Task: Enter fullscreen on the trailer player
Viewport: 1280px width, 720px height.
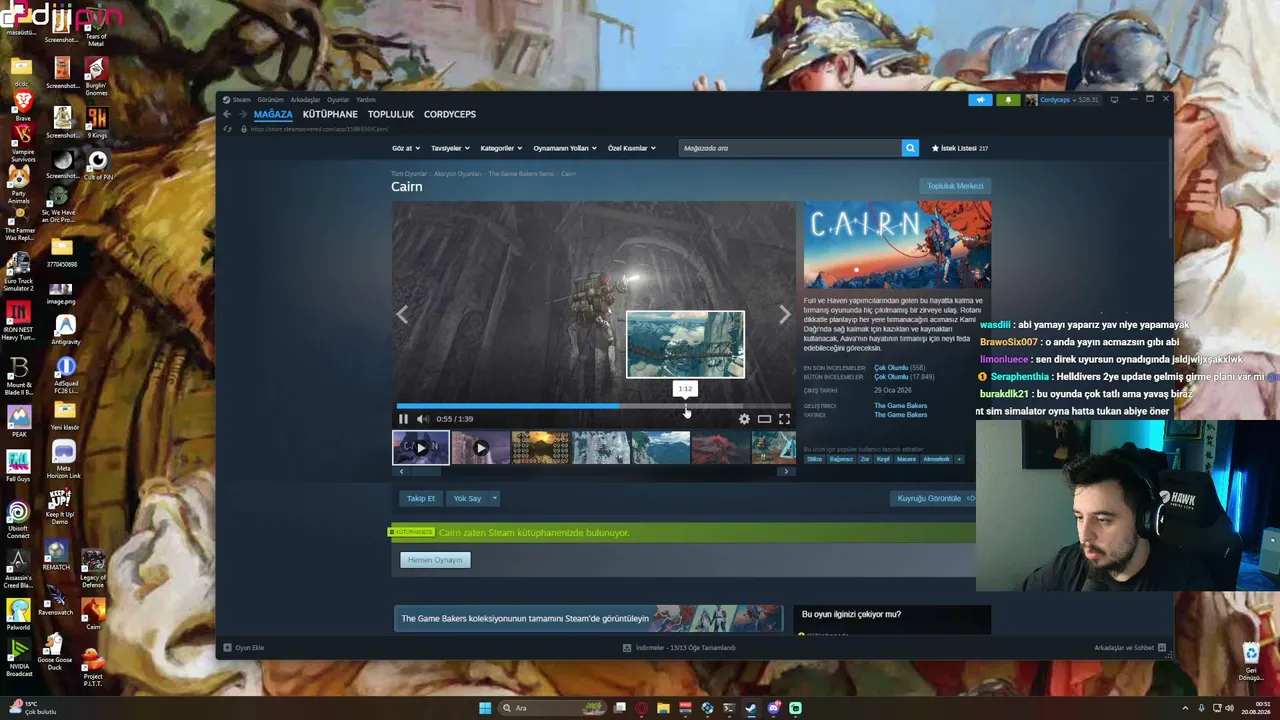Action: [x=784, y=419]
